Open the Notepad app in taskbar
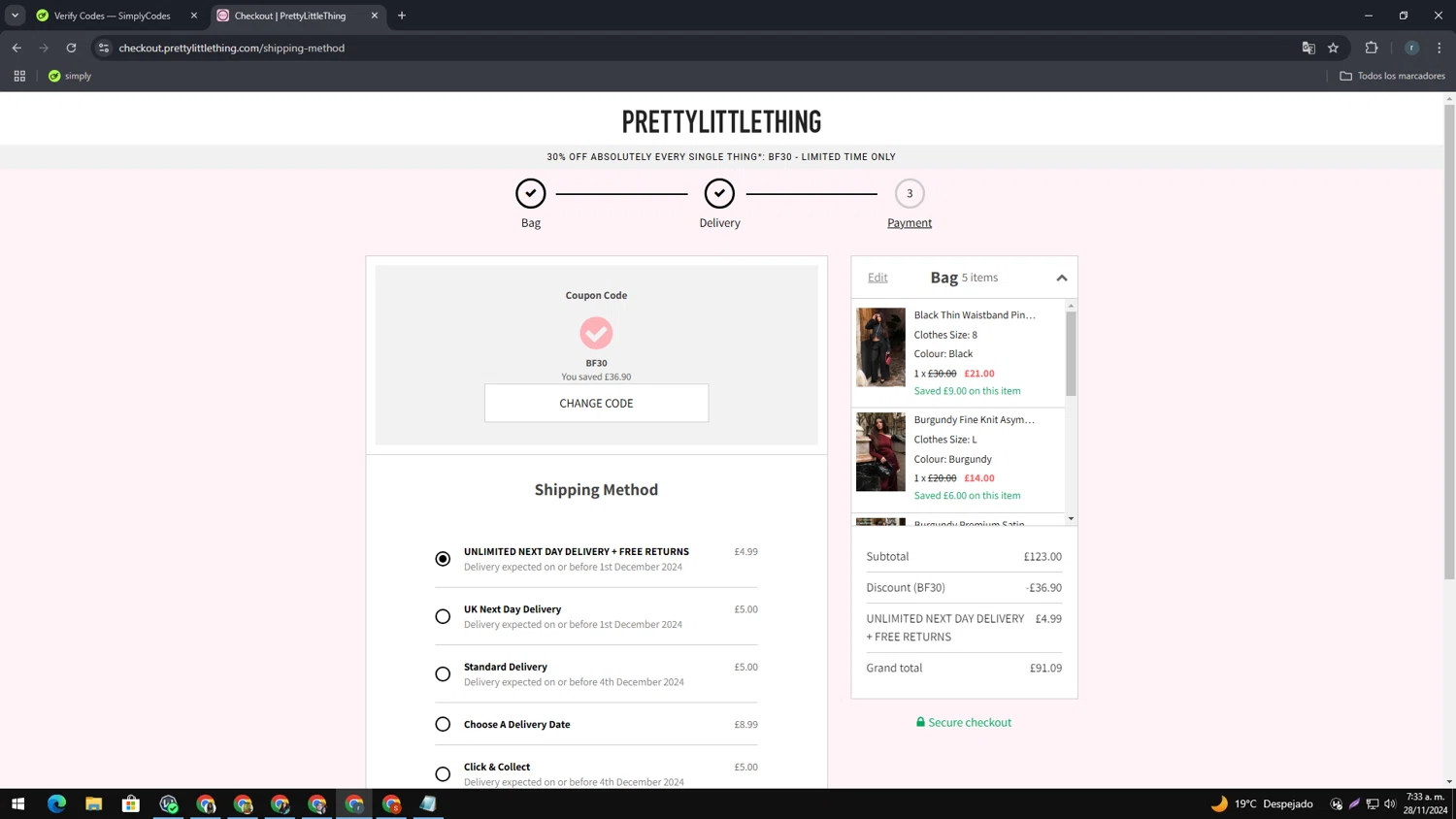The width and height of the screenshot is (1456, 819). click(428, 803)
